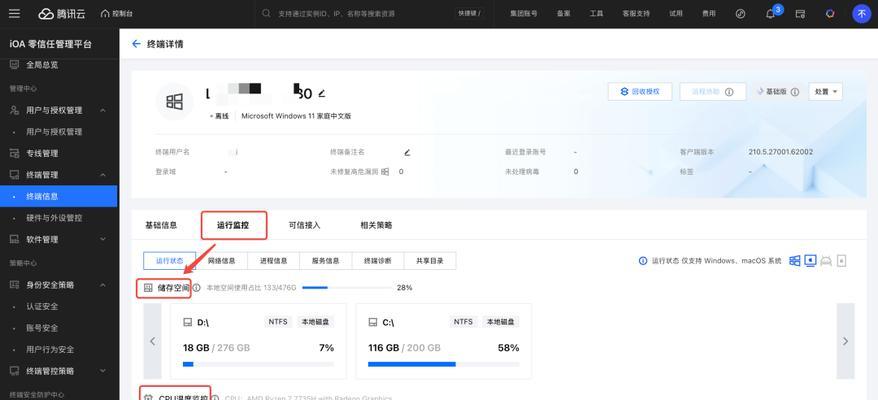Click the macOS monitor icon at right
This screenshot has width=878, height=400.
coord(810,261)
